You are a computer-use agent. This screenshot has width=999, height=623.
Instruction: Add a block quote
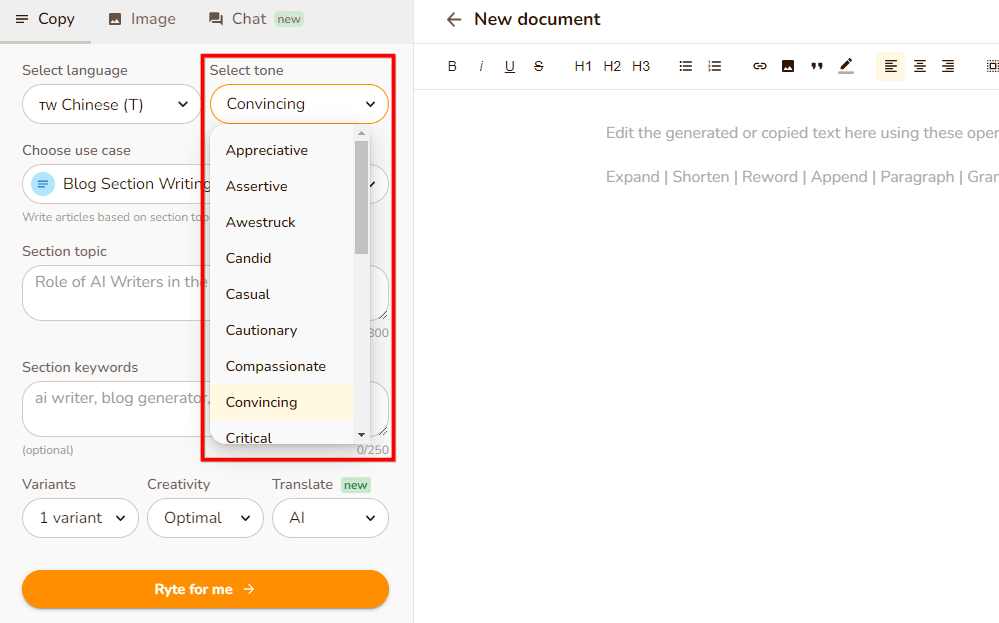817,66
